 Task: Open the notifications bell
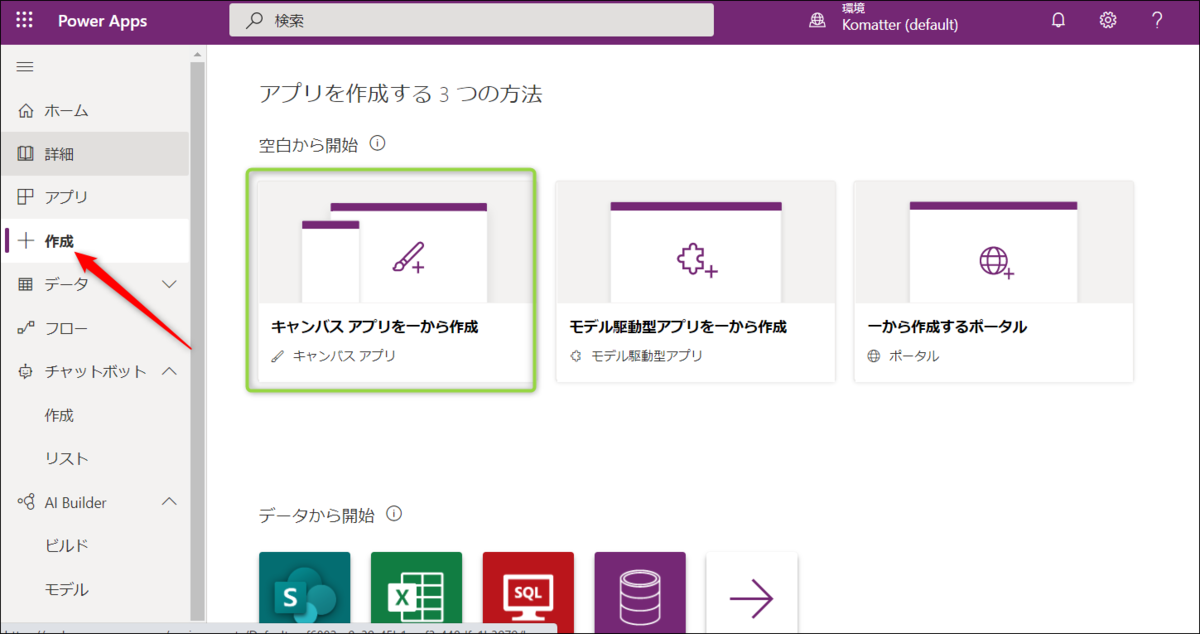pos(1058,20)
